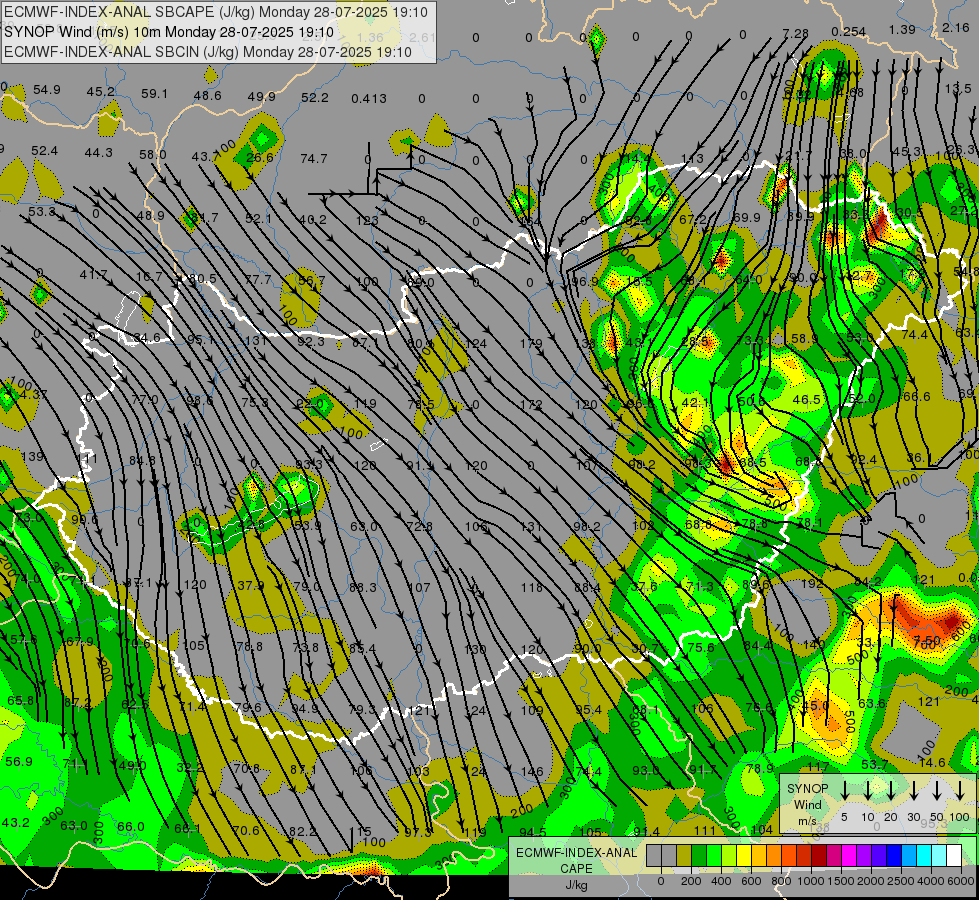Click the 2500 tick label on color scale
979x900 pixels.
(x=901, y=881)
